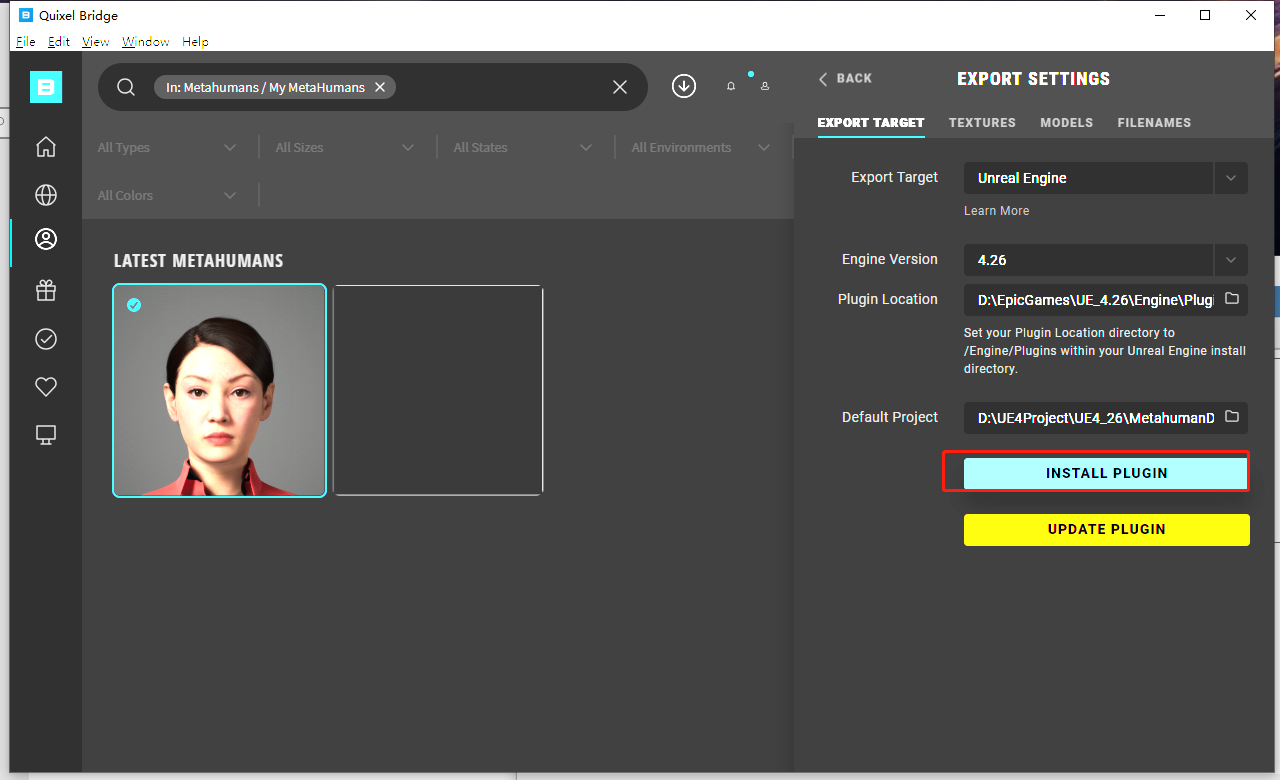The image size is (1280, 780).
Task: Open the acquired checkmark section
Action: [x=46, y=339]
